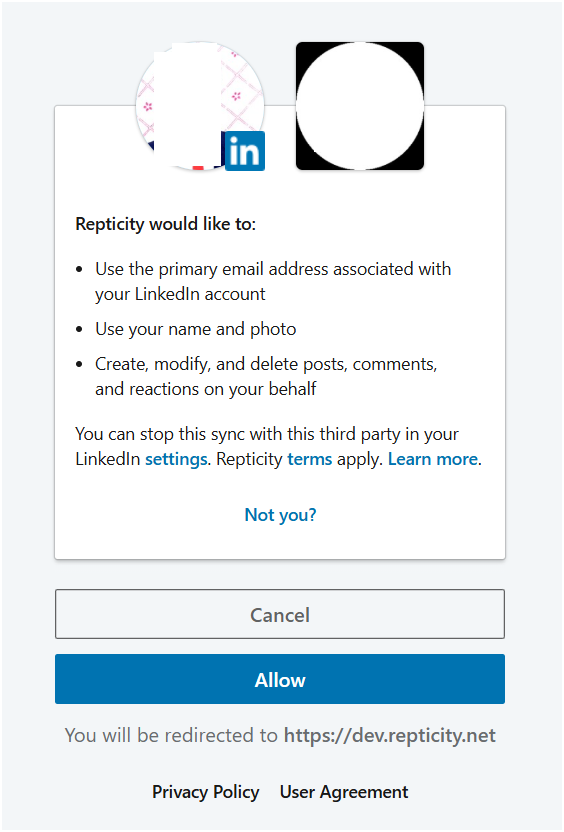Open the User Agreement link

344,792
